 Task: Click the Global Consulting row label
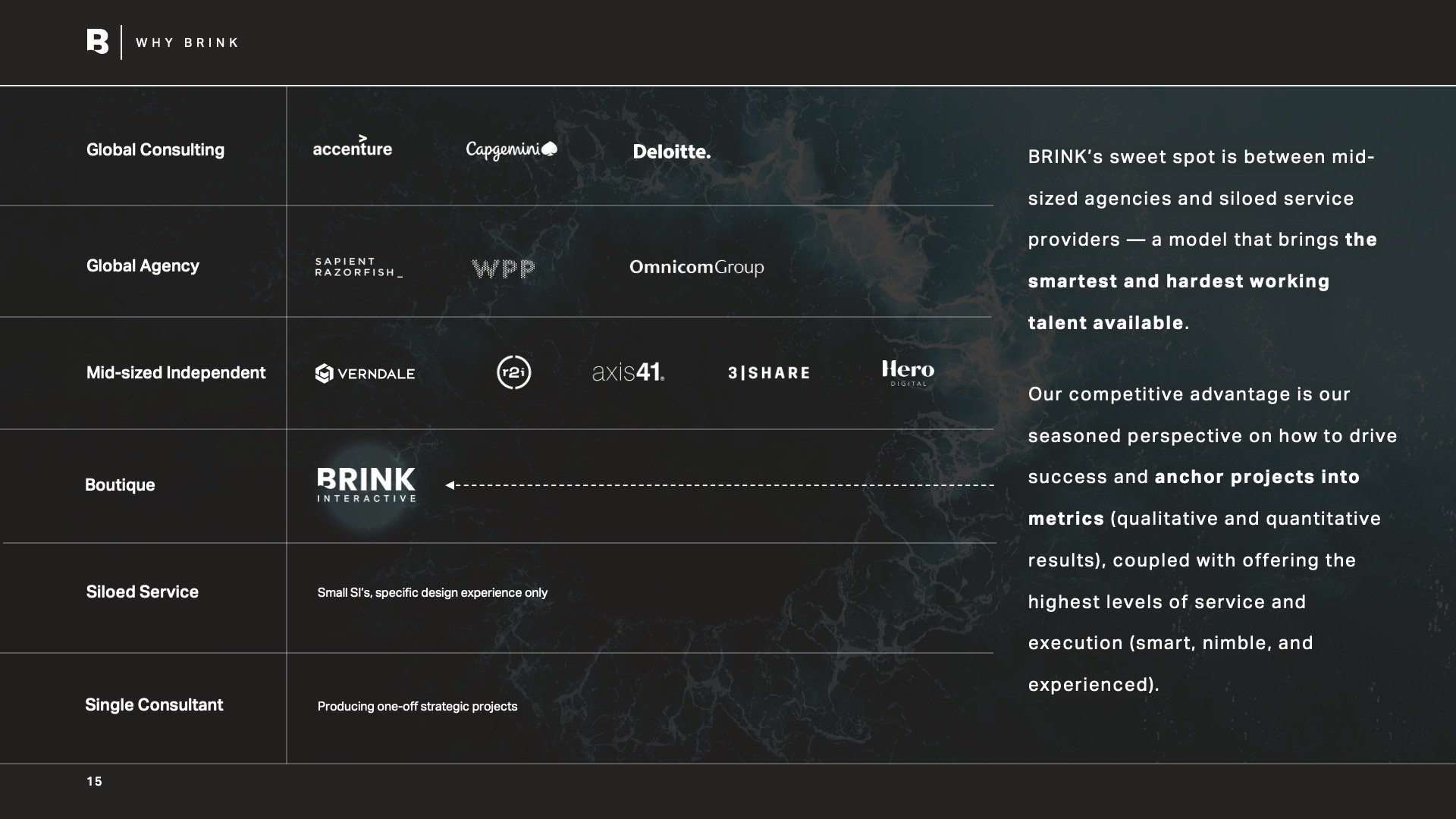click(x=155, y=150)
